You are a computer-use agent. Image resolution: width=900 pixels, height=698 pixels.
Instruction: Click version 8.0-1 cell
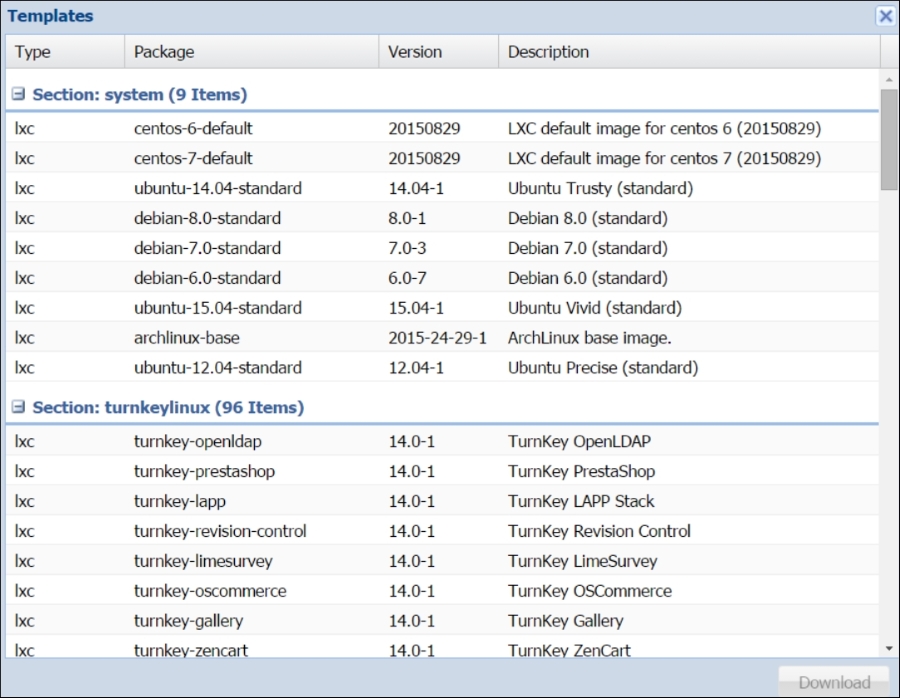pos(407,218)
